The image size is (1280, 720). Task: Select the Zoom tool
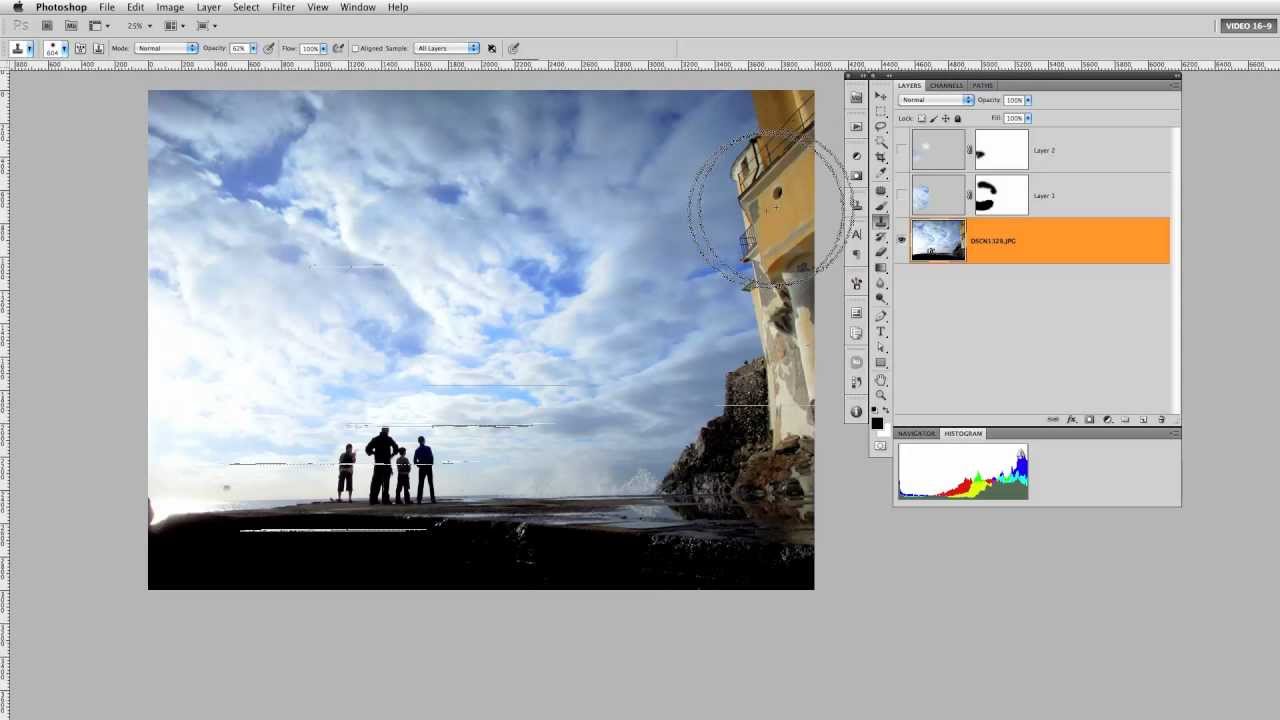[x=880, y=396]
